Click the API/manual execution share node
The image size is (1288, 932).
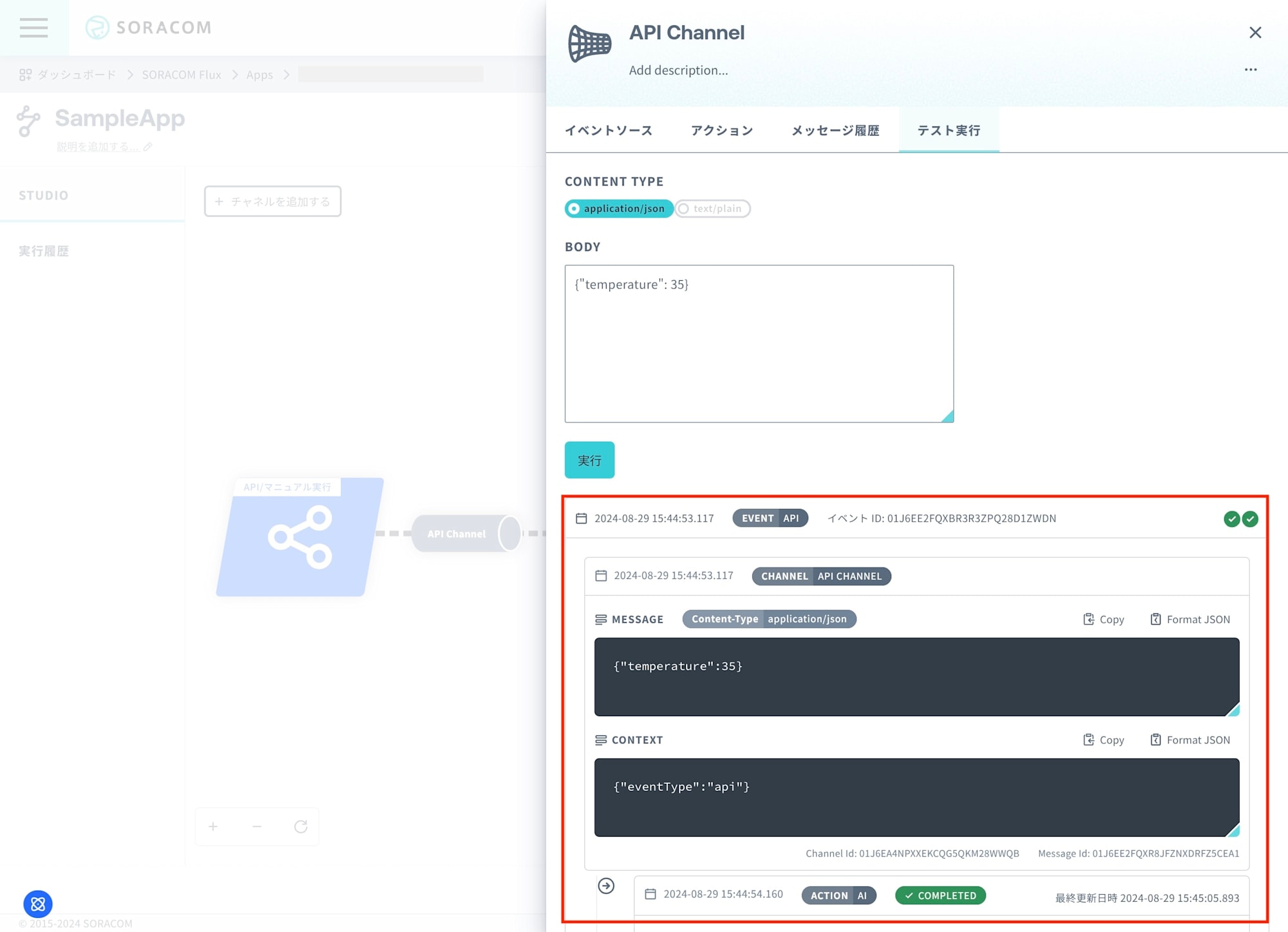pos(300,537)
